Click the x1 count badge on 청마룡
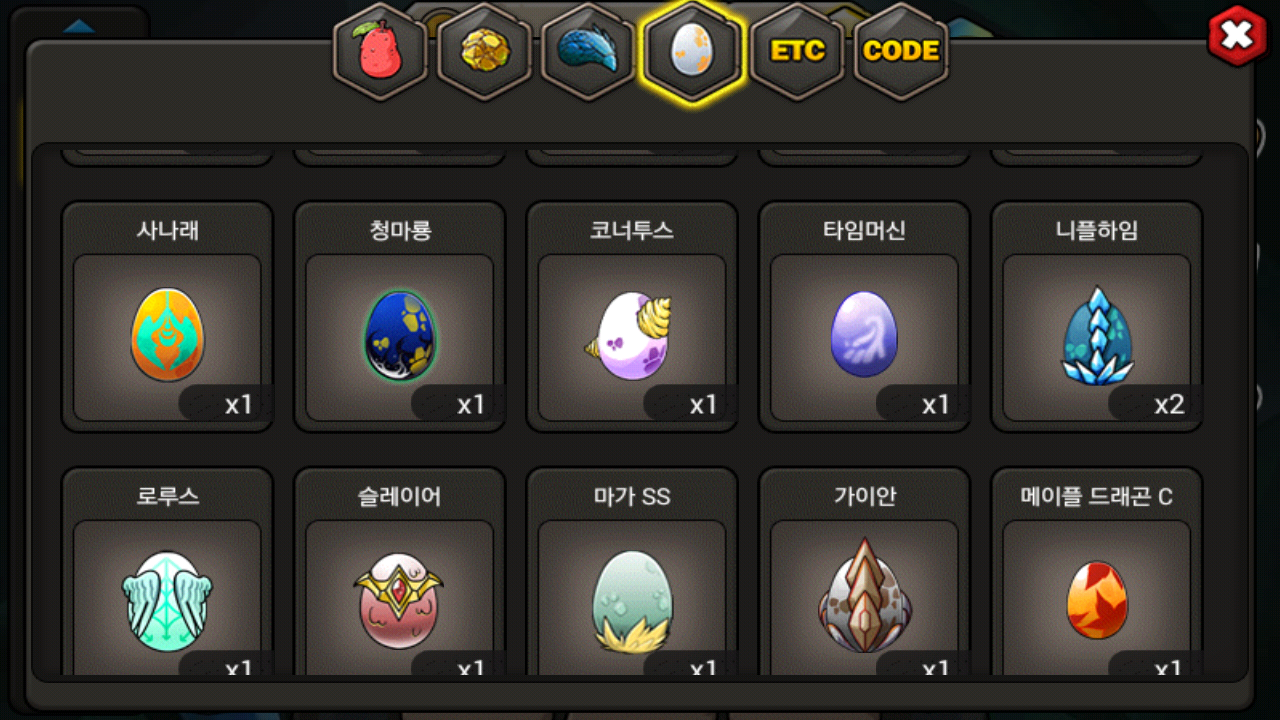Image resolution: width=1280 pixels, height=720 pixels. pos(470,405)
